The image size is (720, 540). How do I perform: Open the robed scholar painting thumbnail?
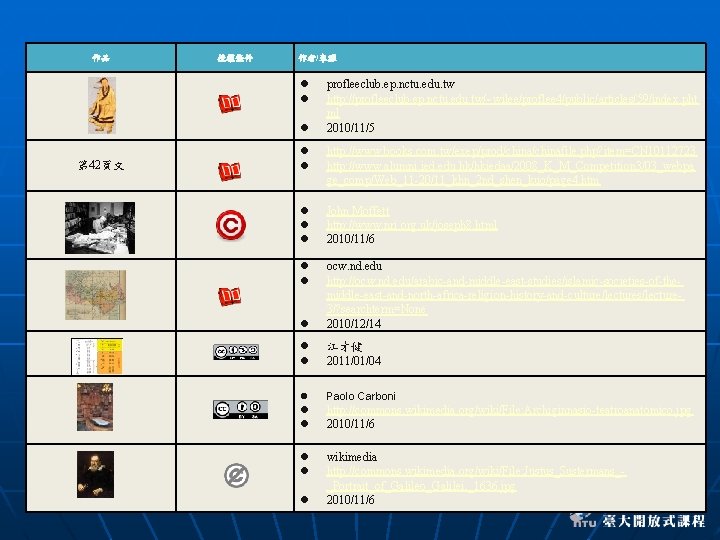point(102,105)
